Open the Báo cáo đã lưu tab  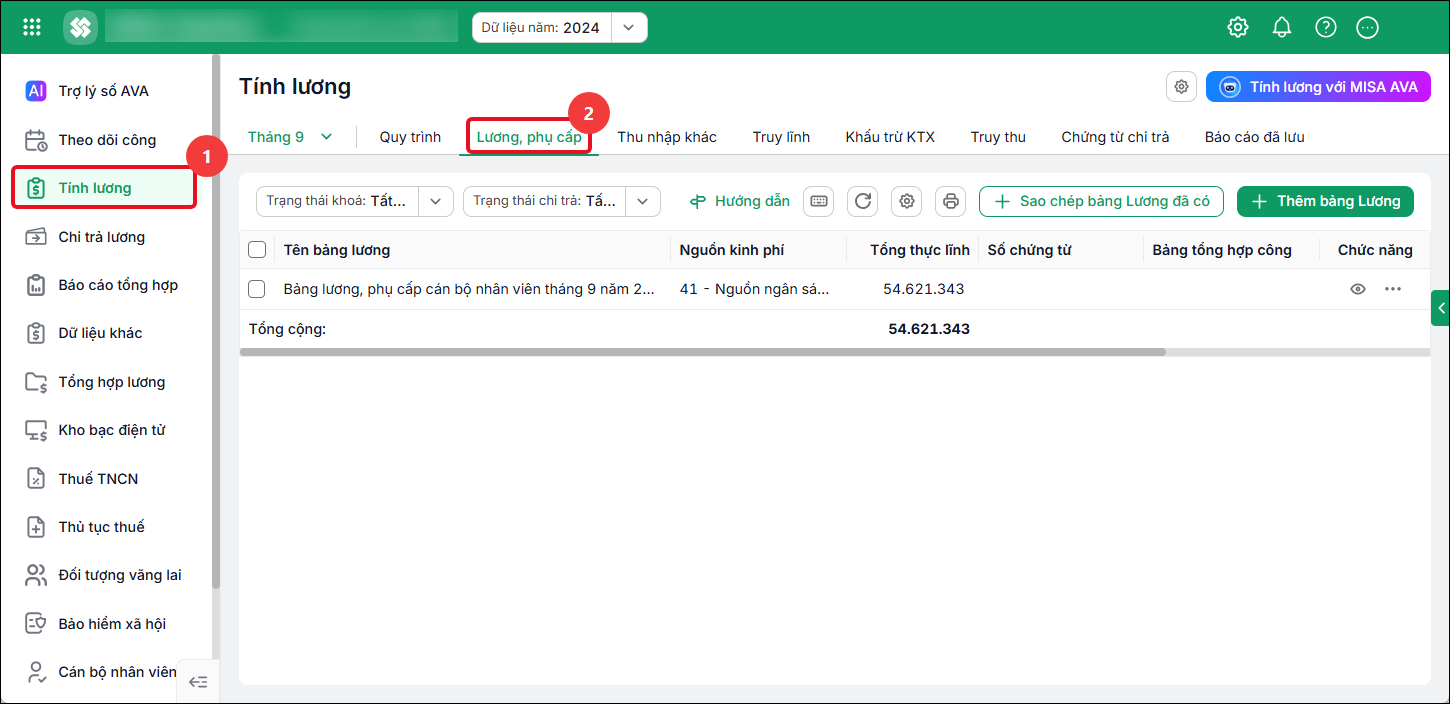coord(1254,137)
